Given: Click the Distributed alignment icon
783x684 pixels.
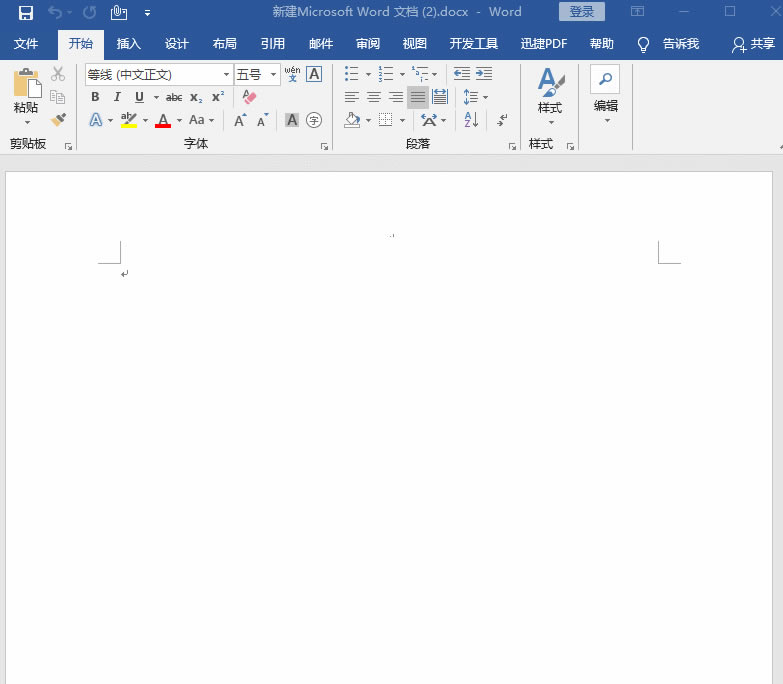Looking at the screenshot, I should [440, 97].
